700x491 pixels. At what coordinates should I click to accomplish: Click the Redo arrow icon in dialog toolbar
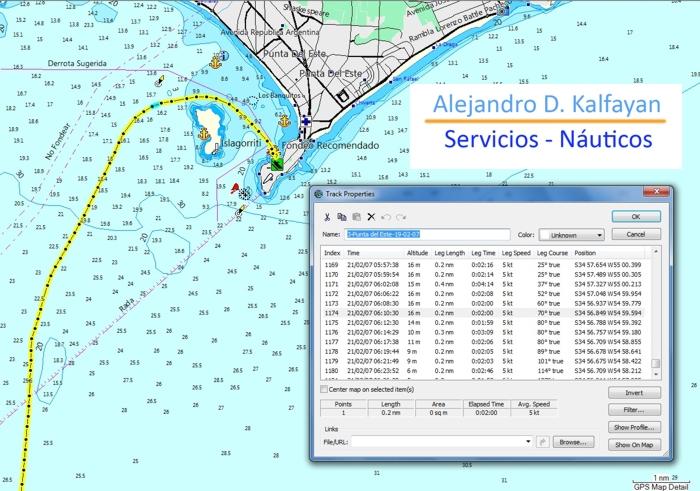click(401, 217)
